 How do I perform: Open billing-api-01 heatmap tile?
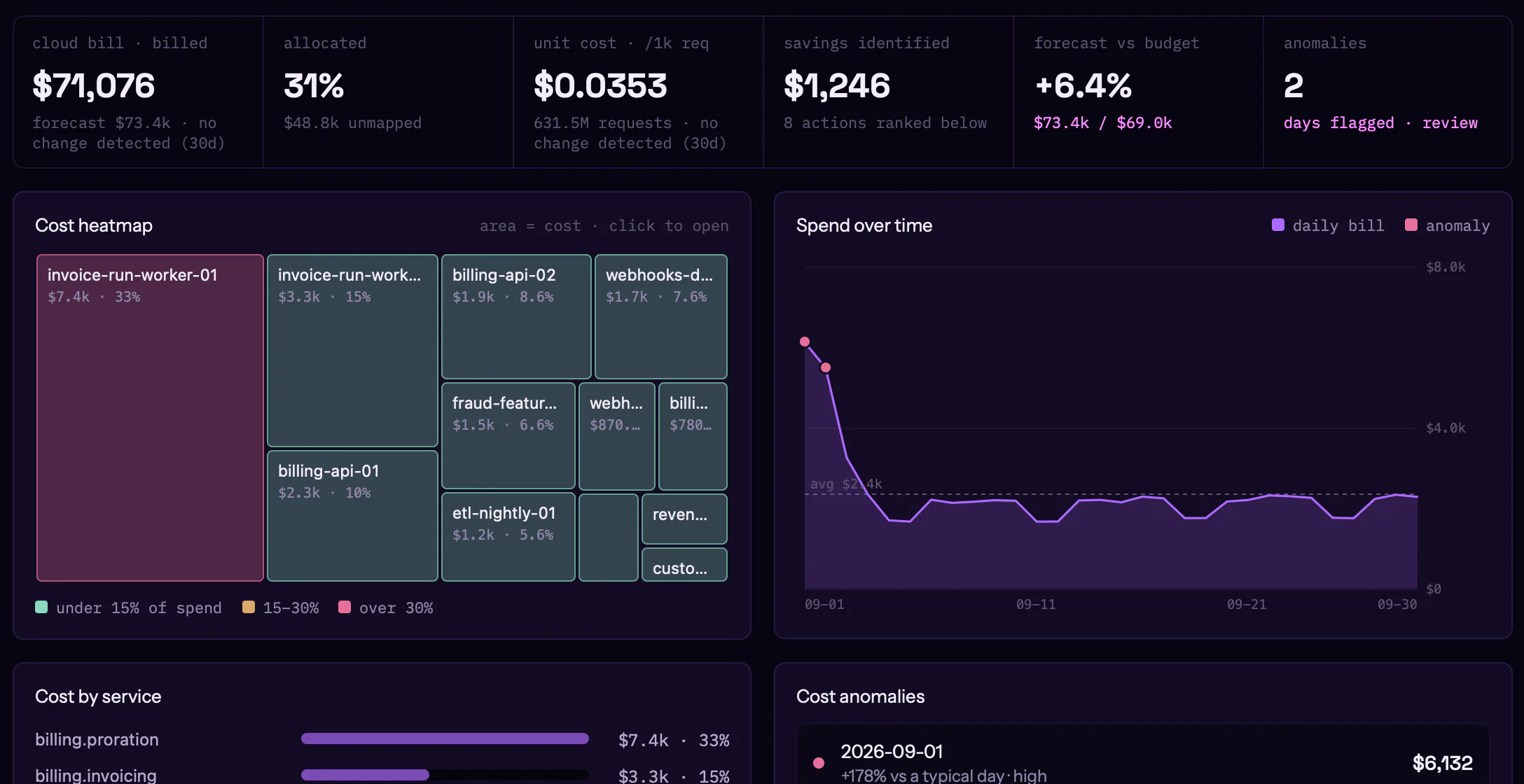tap(352, 516)
